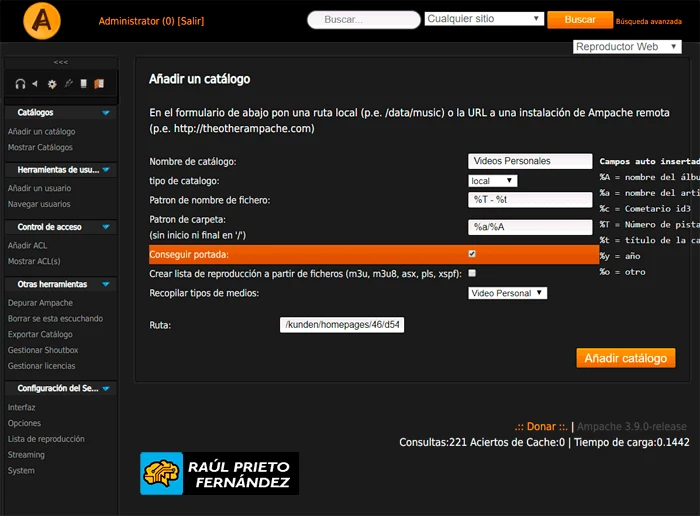
Task: Collapse the sidebar with the <<< control
Action: tap(60, 62)
